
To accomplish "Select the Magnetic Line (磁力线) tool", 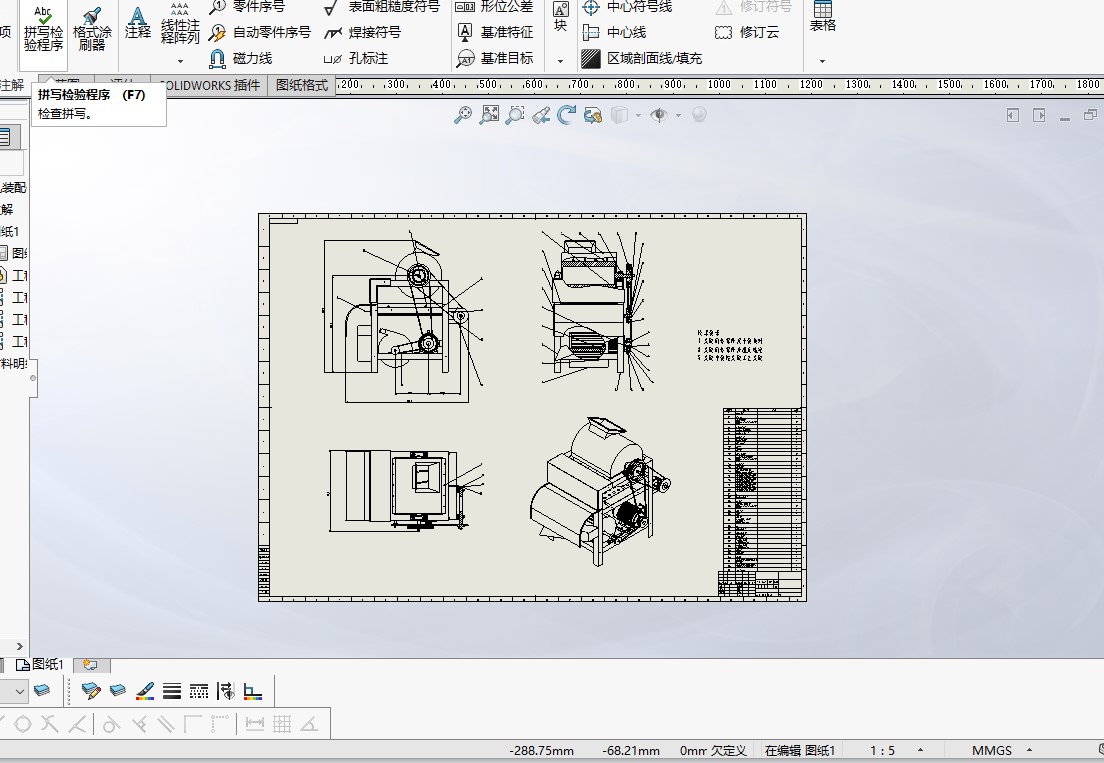I will [x=241, y=58].
